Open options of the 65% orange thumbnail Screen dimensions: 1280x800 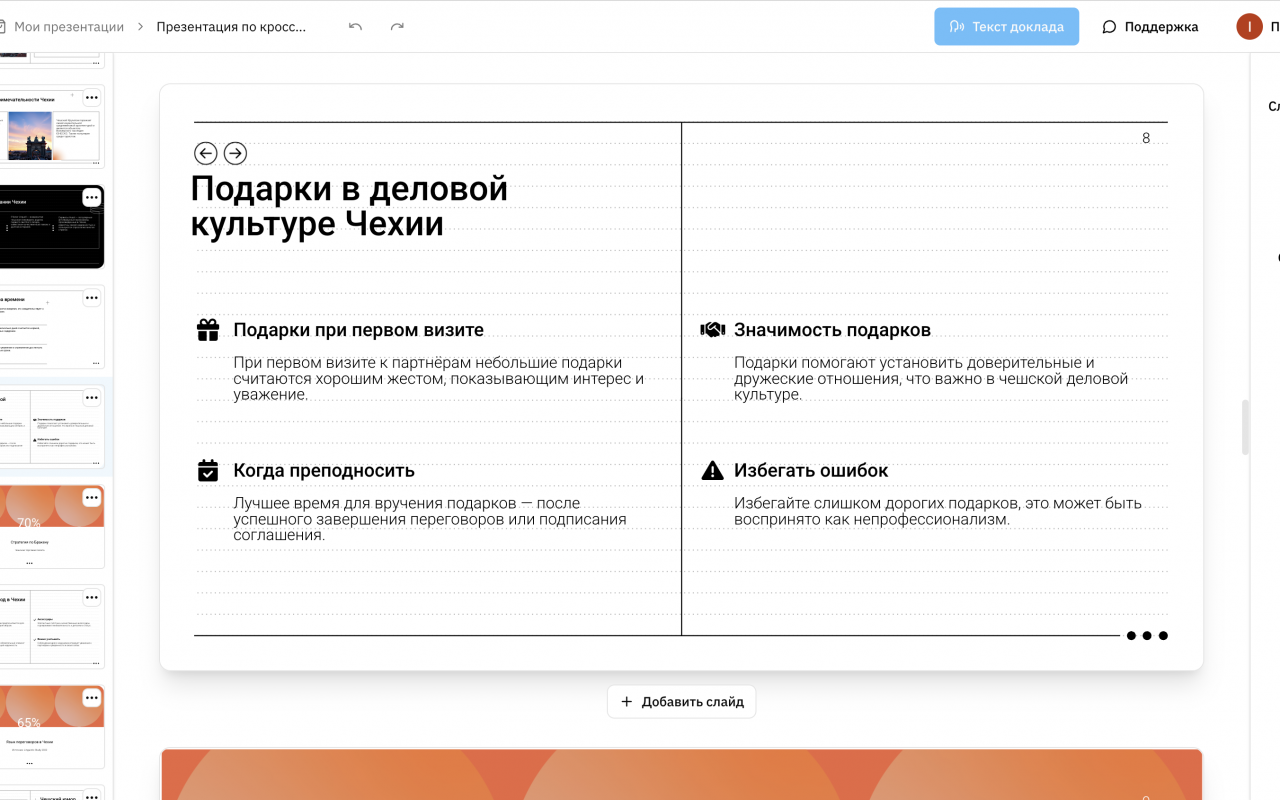pyautogui.click(x=92, y=697)
